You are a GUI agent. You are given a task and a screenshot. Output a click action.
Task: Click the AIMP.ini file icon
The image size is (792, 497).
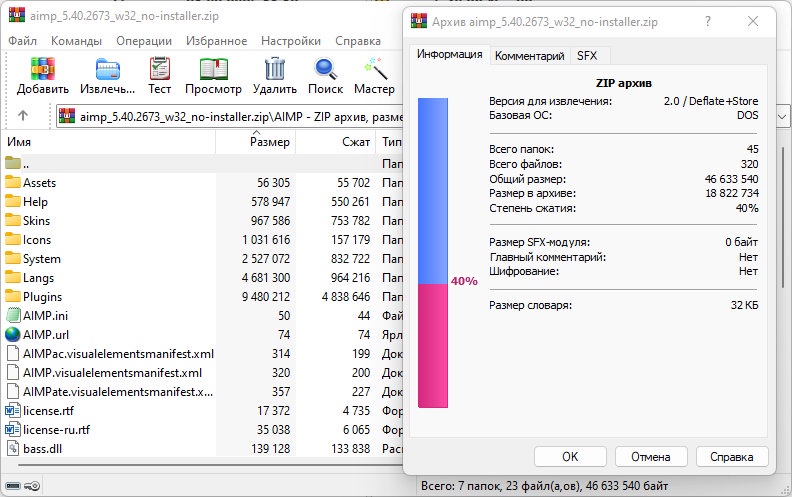tap(13, 315)
